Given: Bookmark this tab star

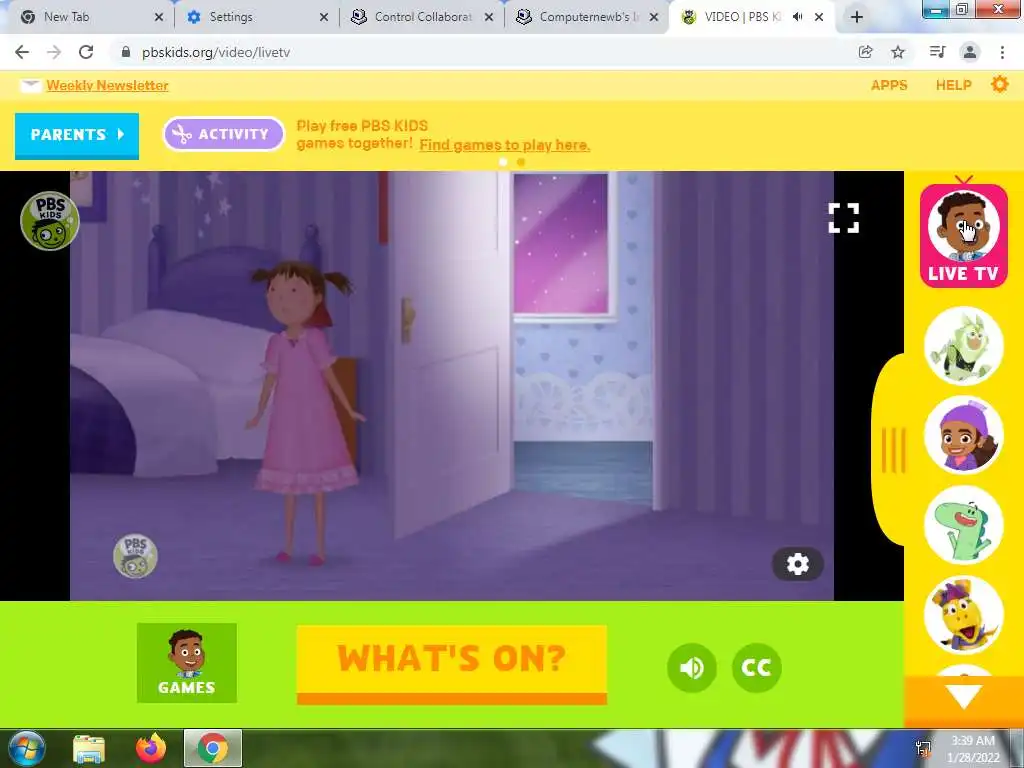Looking at the screenshot, I should [898, 52].
